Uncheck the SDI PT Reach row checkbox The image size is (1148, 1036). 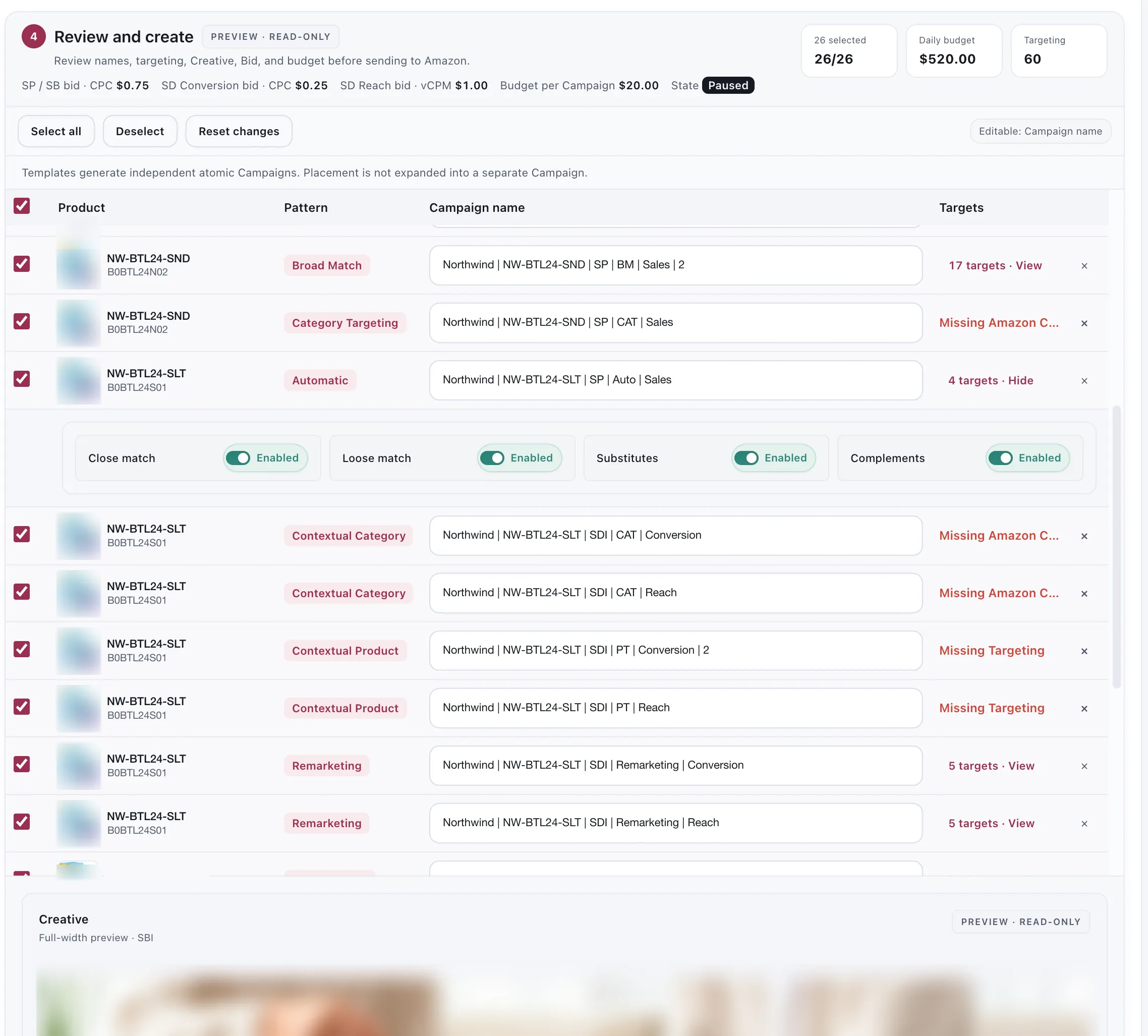click(22, 707)
